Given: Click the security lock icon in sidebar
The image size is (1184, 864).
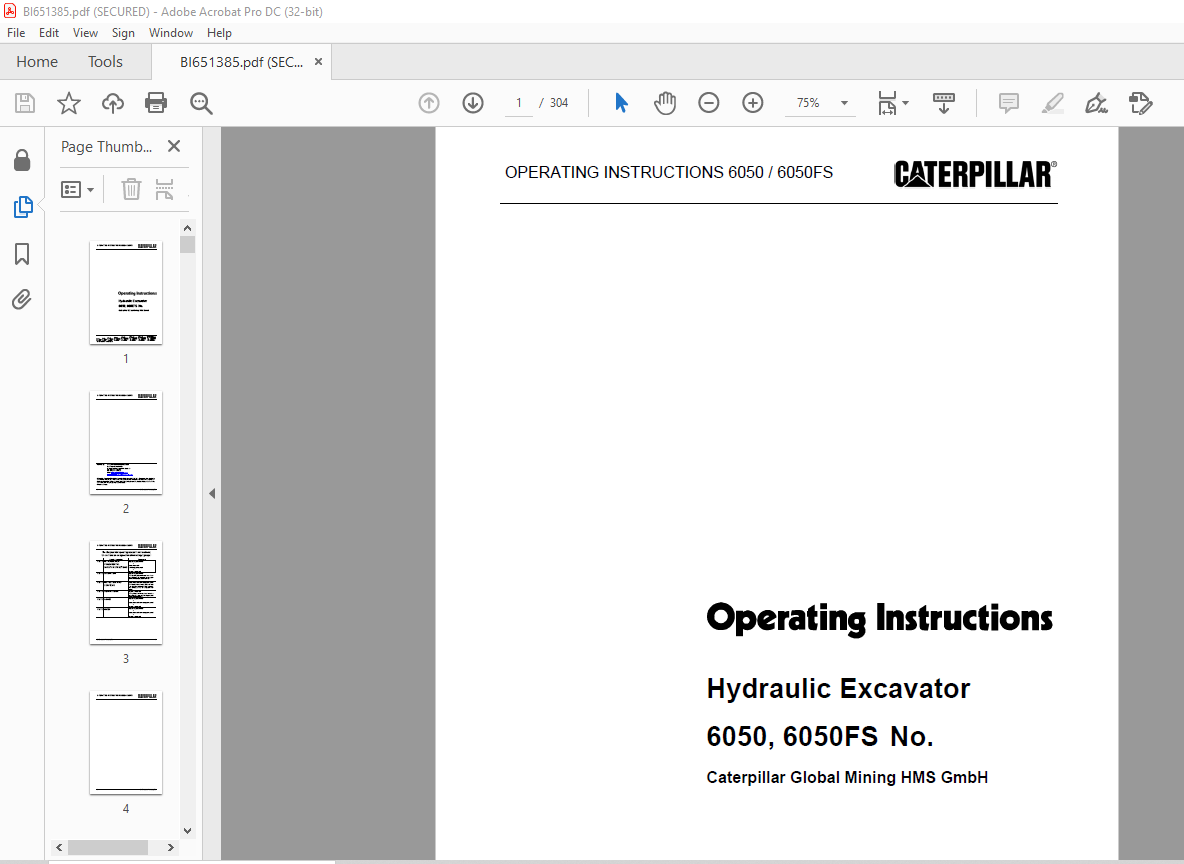Looking at the screenshot, I should pos(22,159).
